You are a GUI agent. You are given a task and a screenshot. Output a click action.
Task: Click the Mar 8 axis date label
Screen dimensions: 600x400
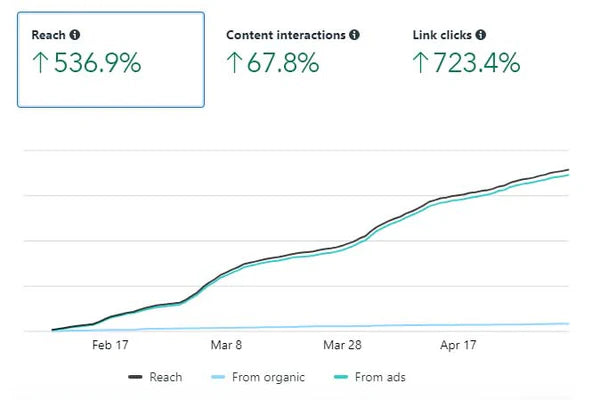click(x=227, y=344)
